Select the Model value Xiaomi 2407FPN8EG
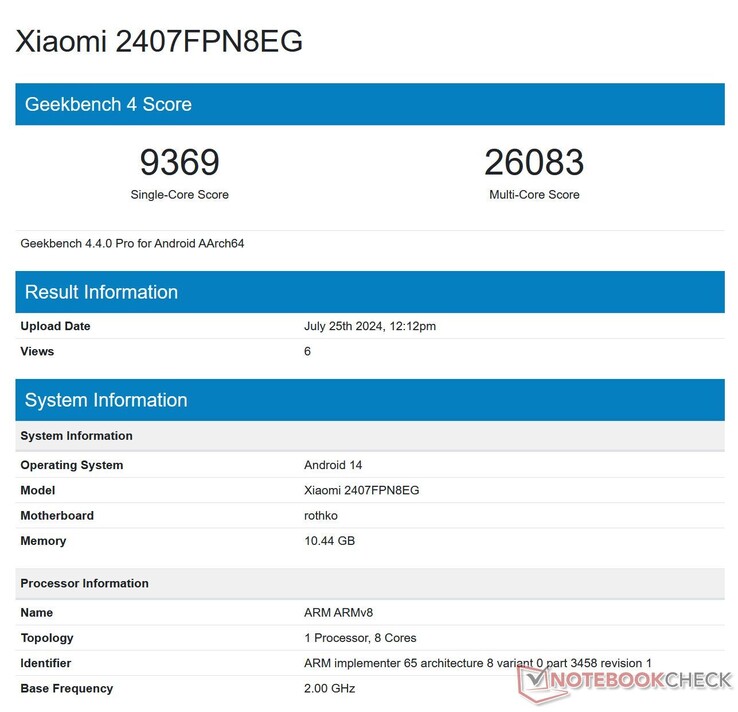This screenshot has width=738, height=712. click(x=361, y=490)
